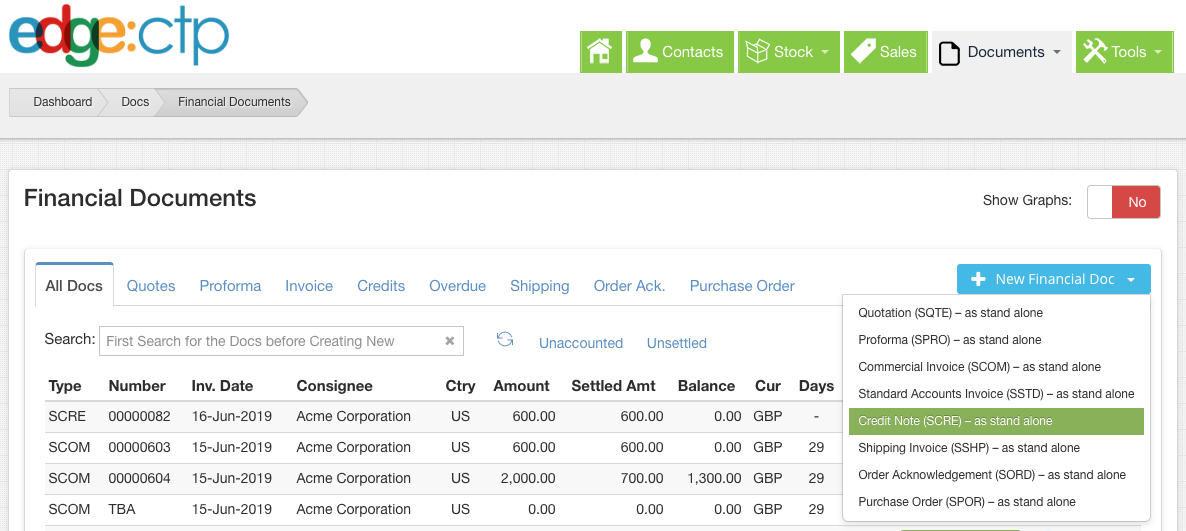Screen dimensions: 1186x531
Task: Refresh the document list with the reload icon
Action: pyautogui.click(x=505, y=339)
